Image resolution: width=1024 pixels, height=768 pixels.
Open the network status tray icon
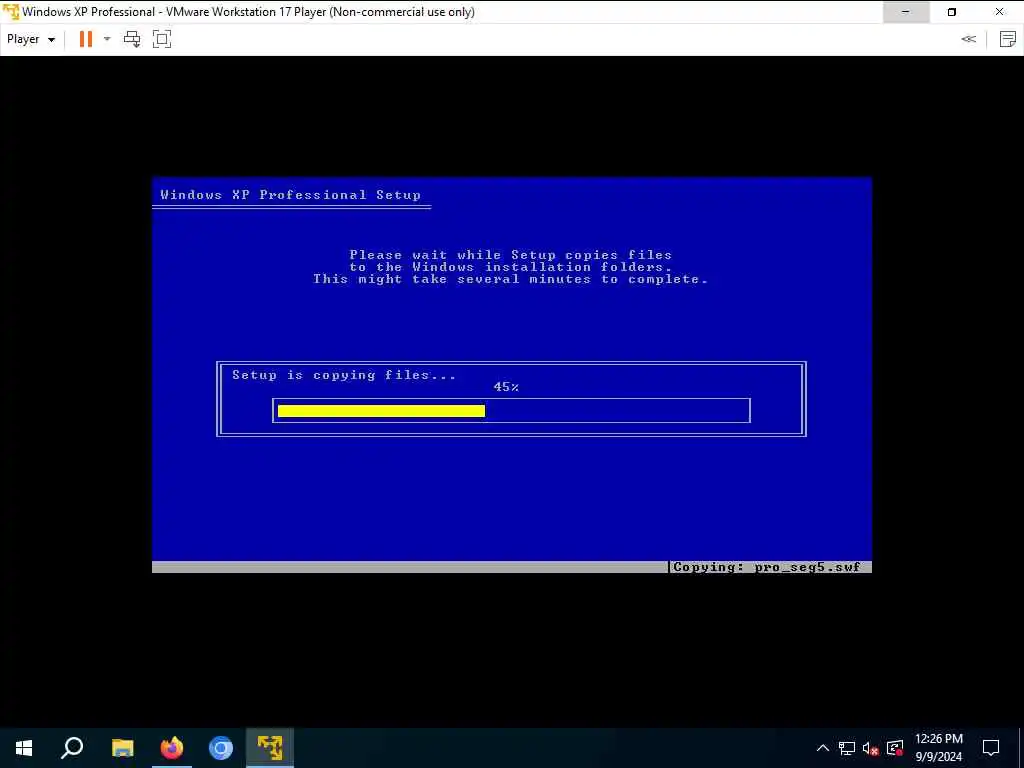847,748
